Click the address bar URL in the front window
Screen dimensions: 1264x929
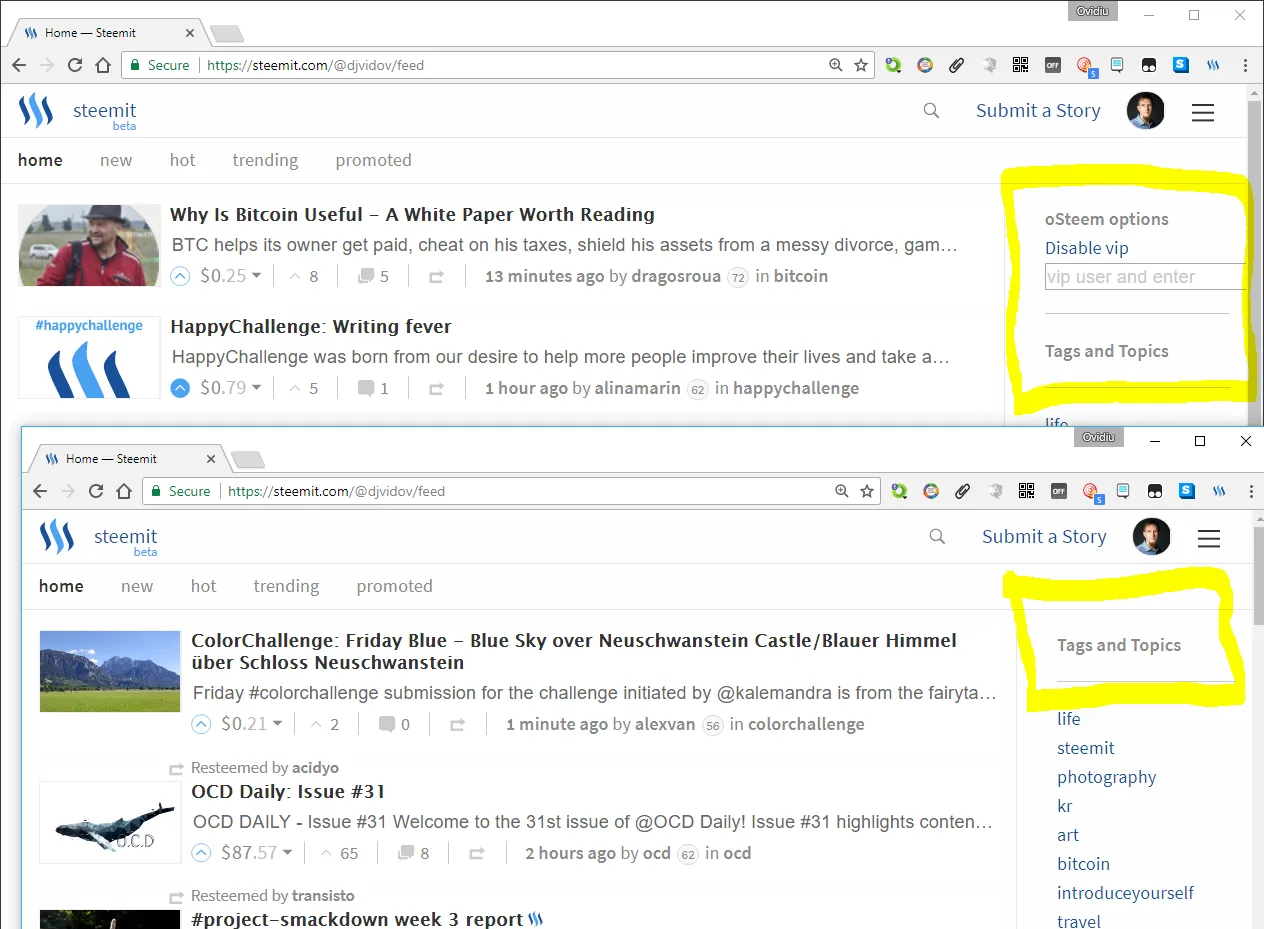tap(336, 491)
